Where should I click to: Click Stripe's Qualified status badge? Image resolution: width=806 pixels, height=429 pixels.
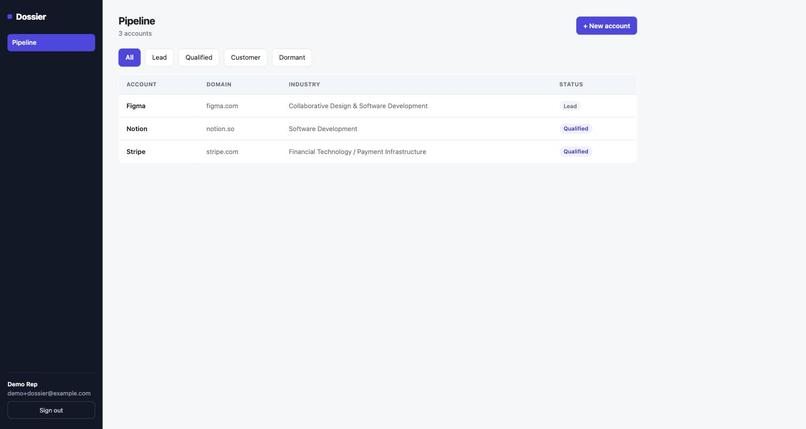click(576, 152)
